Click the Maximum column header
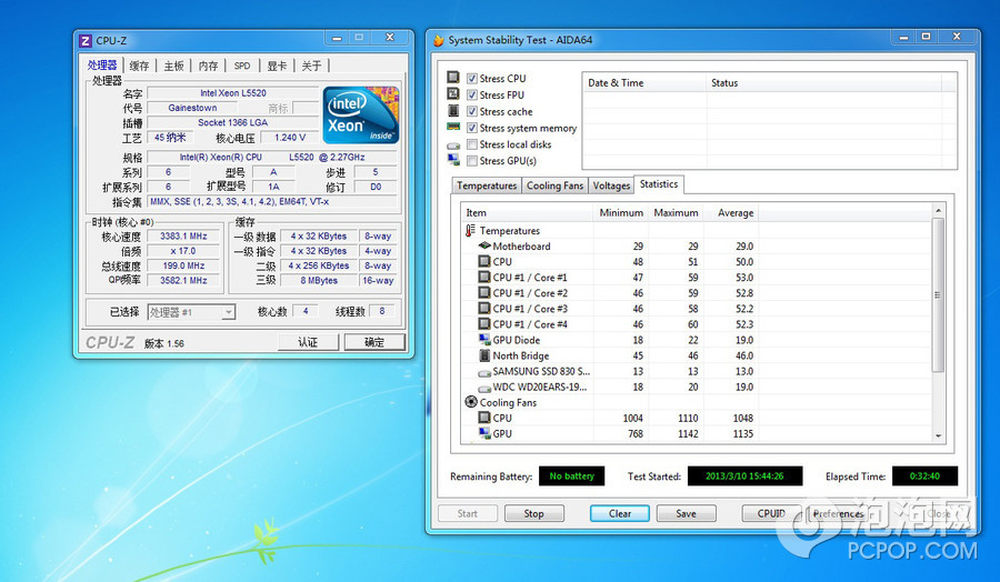This screenshot has height=582, width=1000. click(x=675, y=213)
